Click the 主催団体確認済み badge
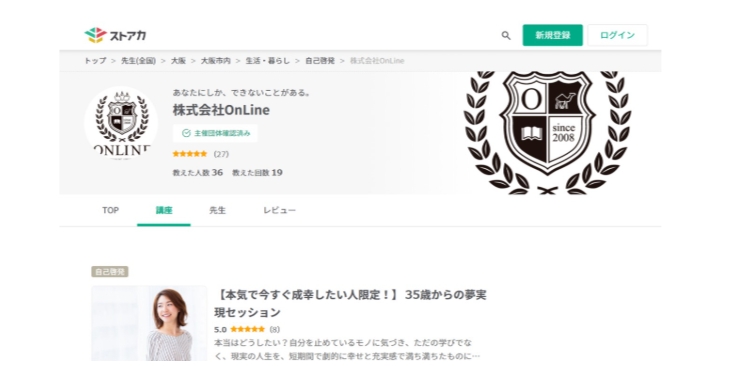Image resolution: width=734 pixels, height=366 pixels. point(215,133)
